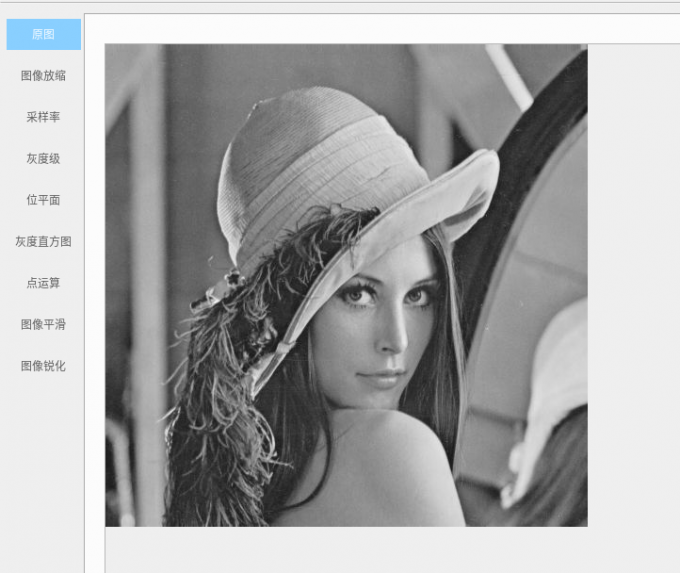Viewport: 680px width, 573px height.
Task: Open the 图像放缩 menu item
Action: [43, 75]
